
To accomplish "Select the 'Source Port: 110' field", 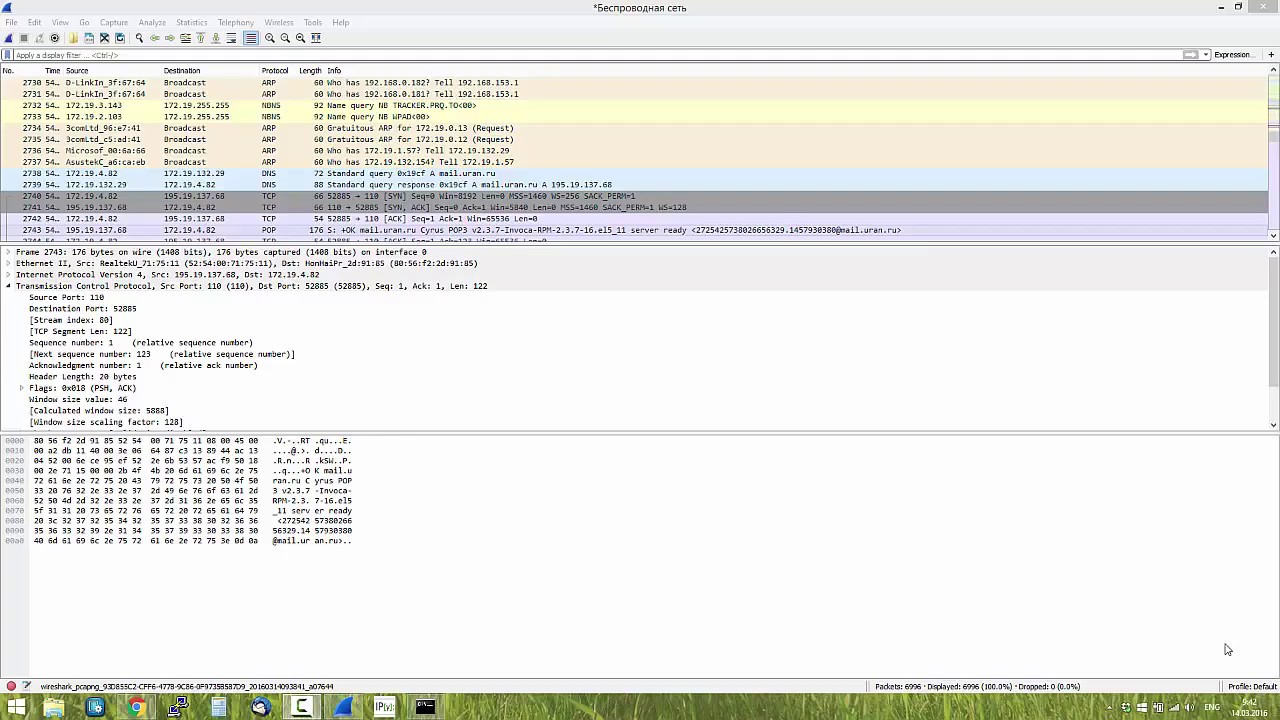I will tap(66, 298).
